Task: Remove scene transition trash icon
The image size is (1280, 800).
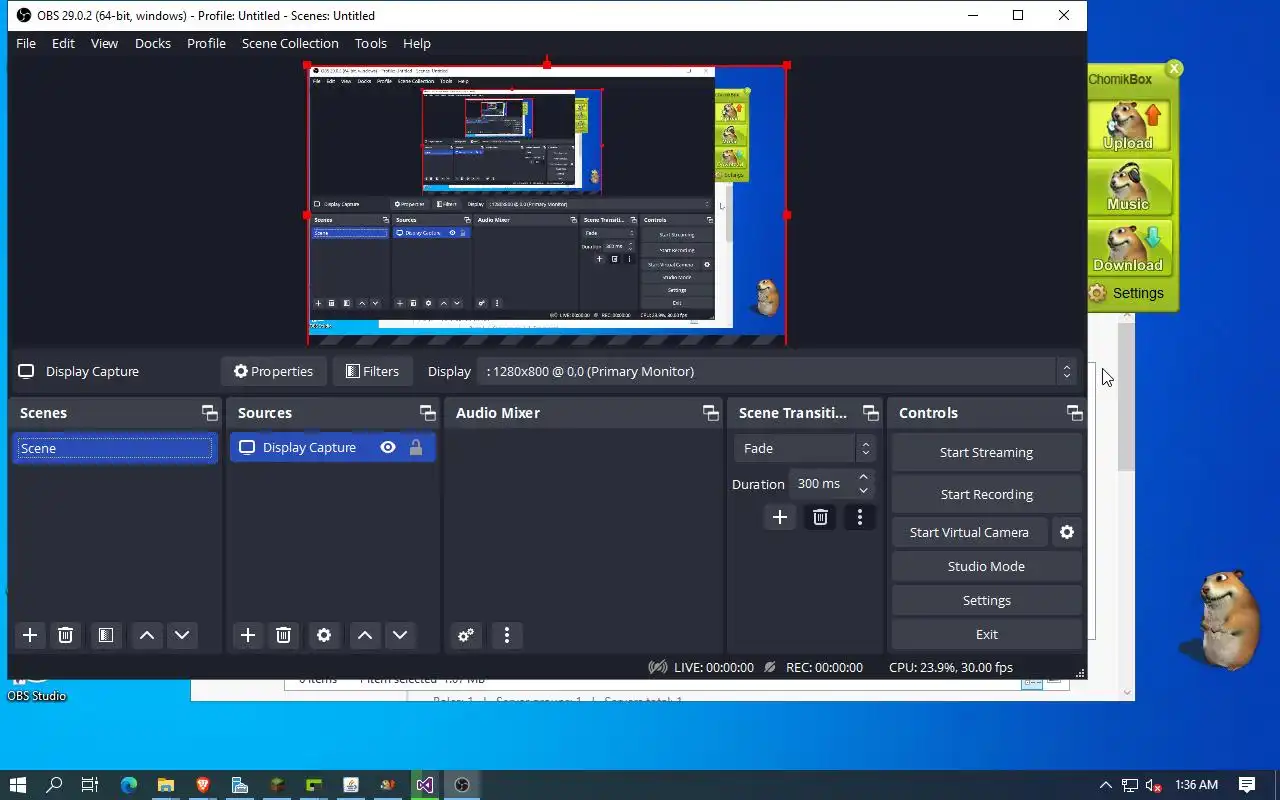Action: coord(820,517)
